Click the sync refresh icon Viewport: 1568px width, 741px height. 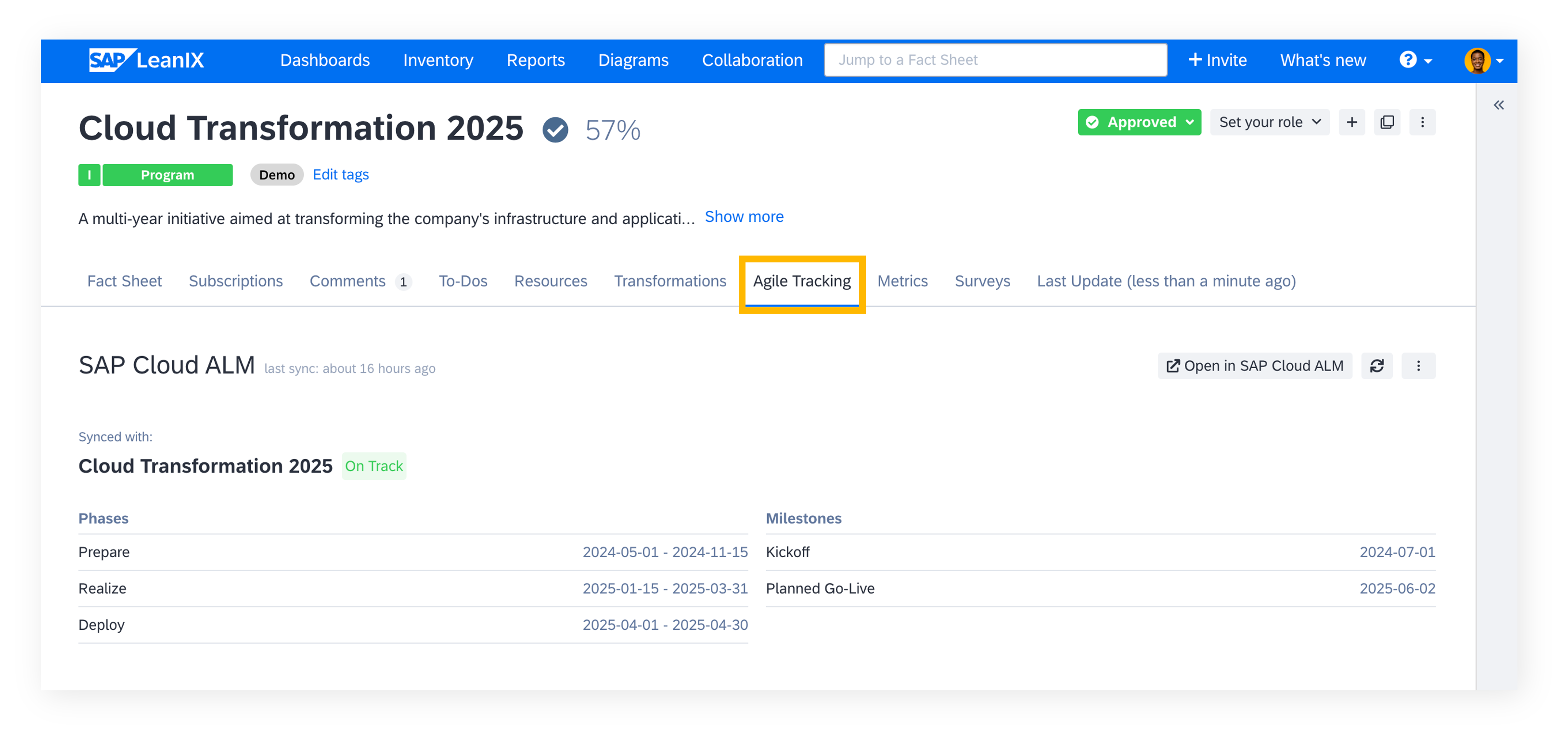pyautogui.click(x=1376, y=366)
